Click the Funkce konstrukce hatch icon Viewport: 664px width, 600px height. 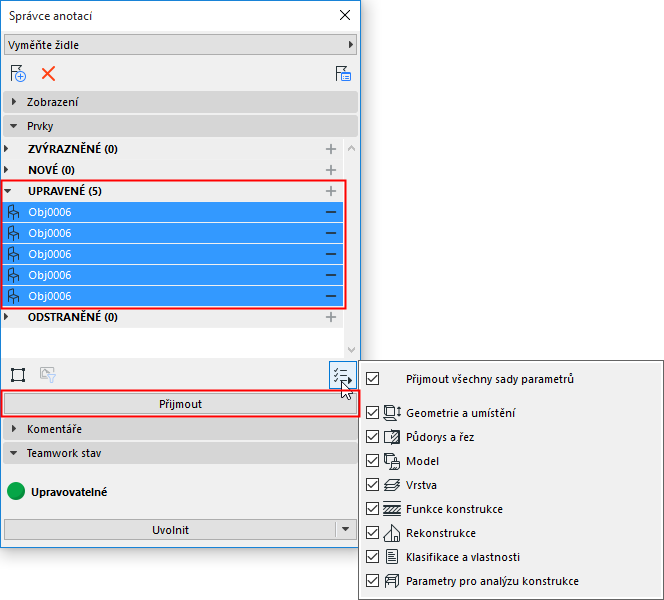(x=392, y=509)
